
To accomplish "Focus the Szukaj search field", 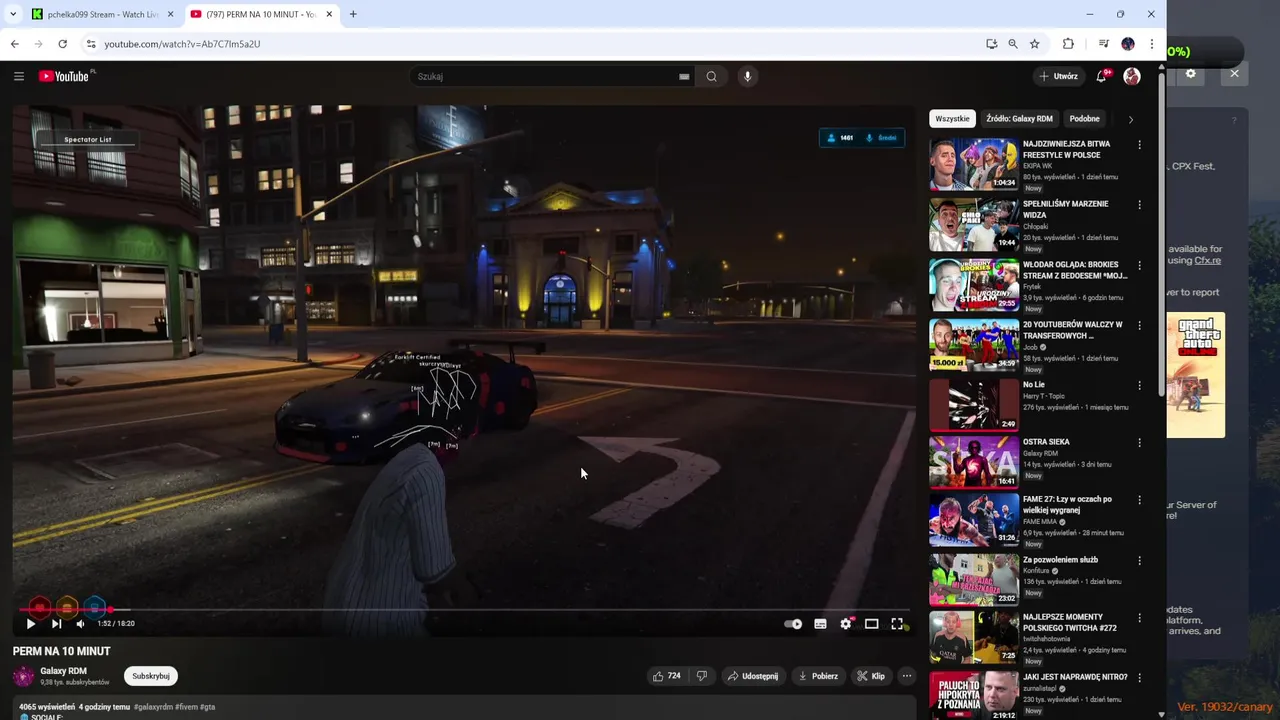I will [545, 76].
